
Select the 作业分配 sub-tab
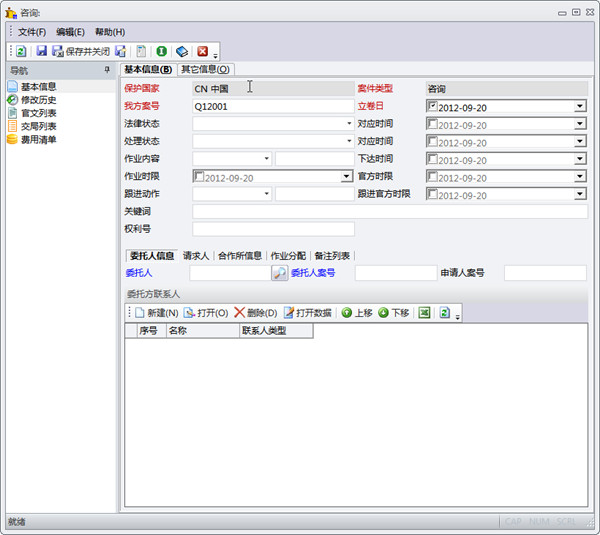point(288,256)
